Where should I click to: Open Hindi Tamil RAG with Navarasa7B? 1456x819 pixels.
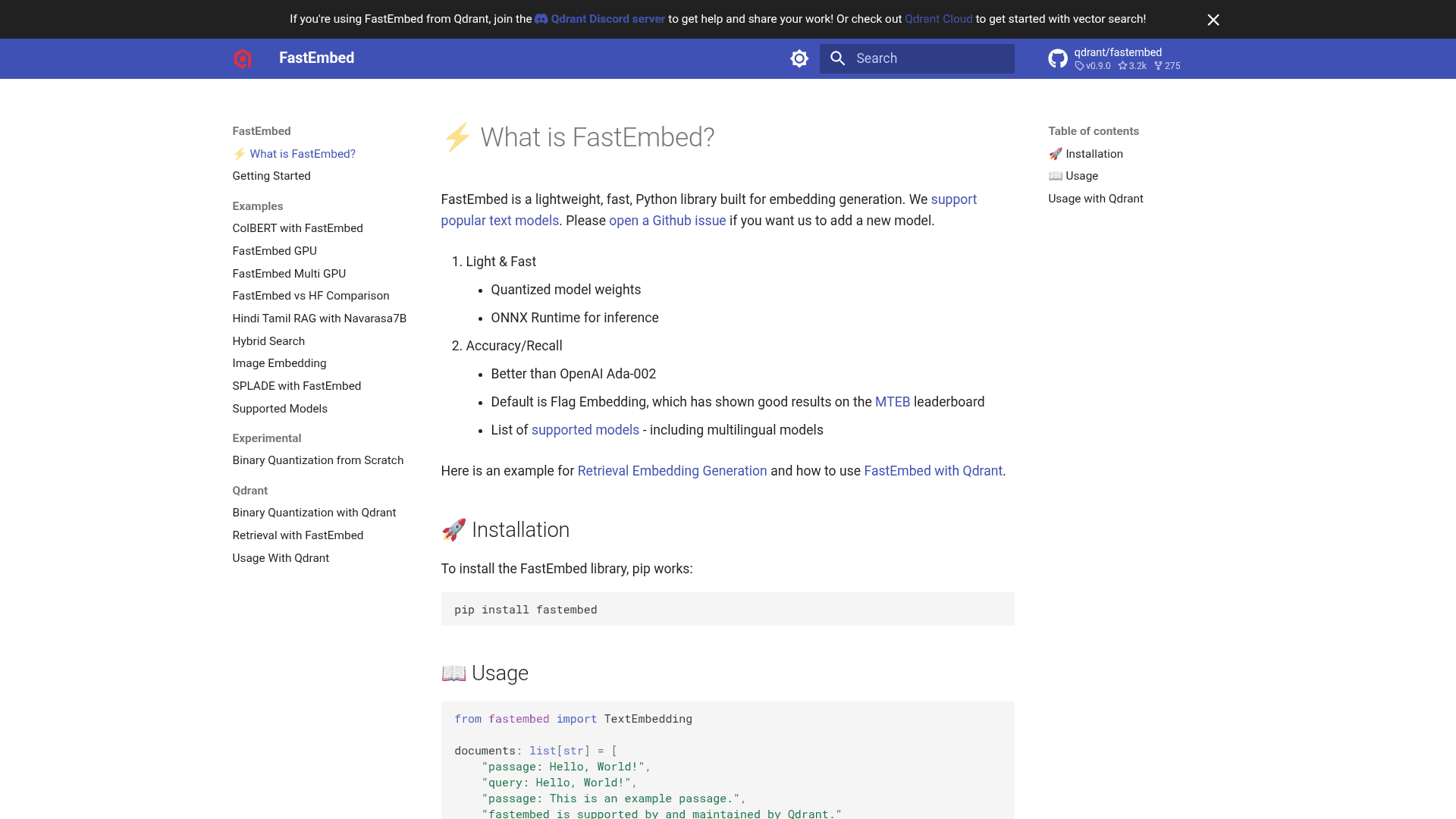[x=319, y=318]
